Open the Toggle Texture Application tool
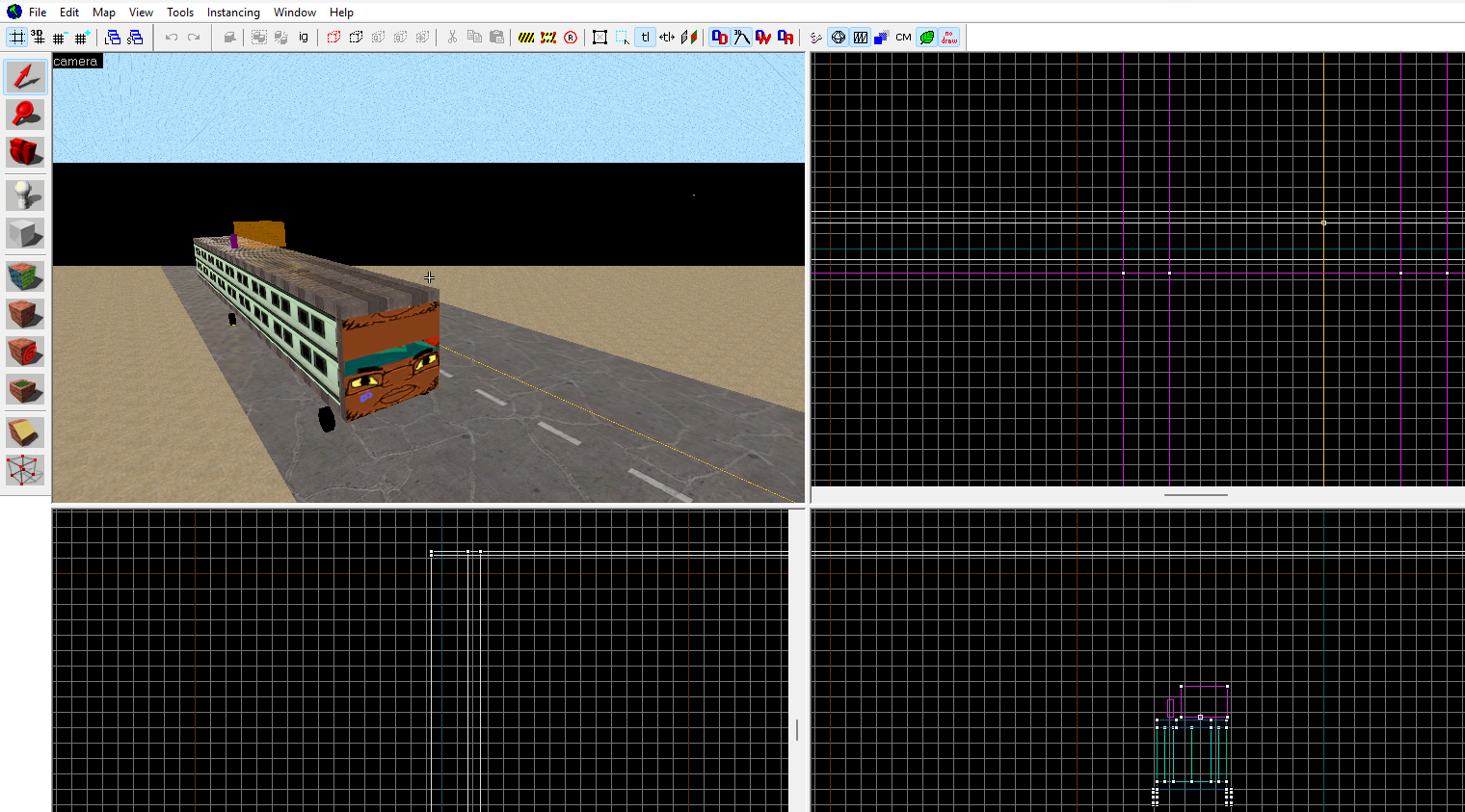 [25, 276]
